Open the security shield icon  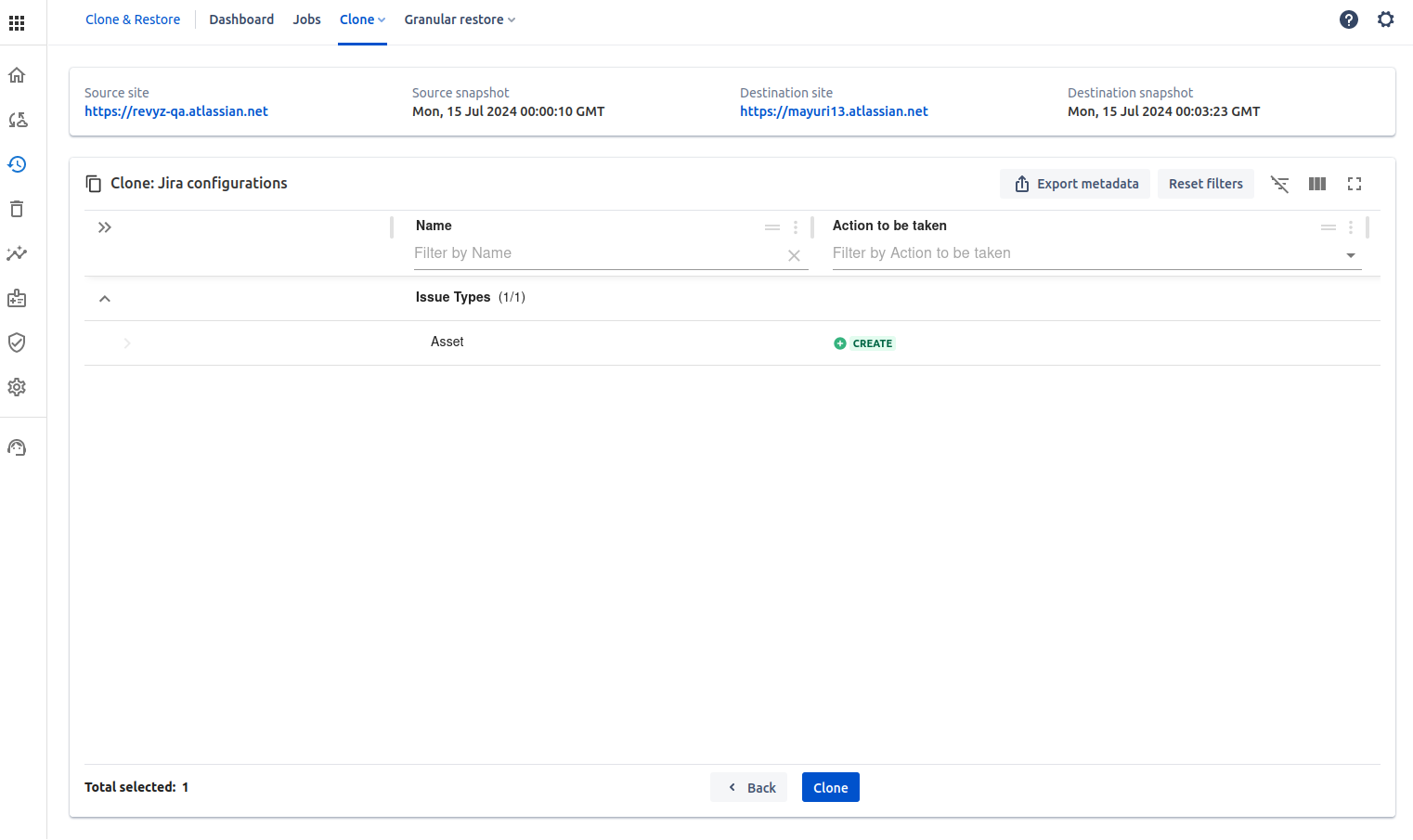coord(17,342)
